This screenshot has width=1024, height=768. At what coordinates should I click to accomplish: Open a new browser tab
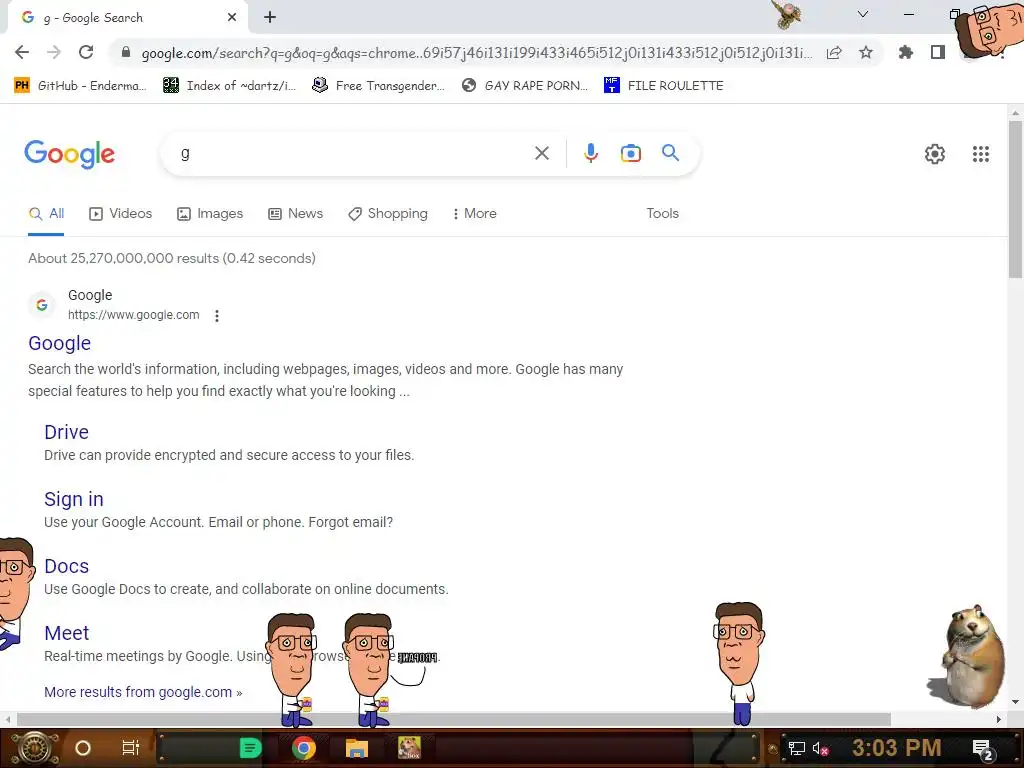click(x=270, y=18)
